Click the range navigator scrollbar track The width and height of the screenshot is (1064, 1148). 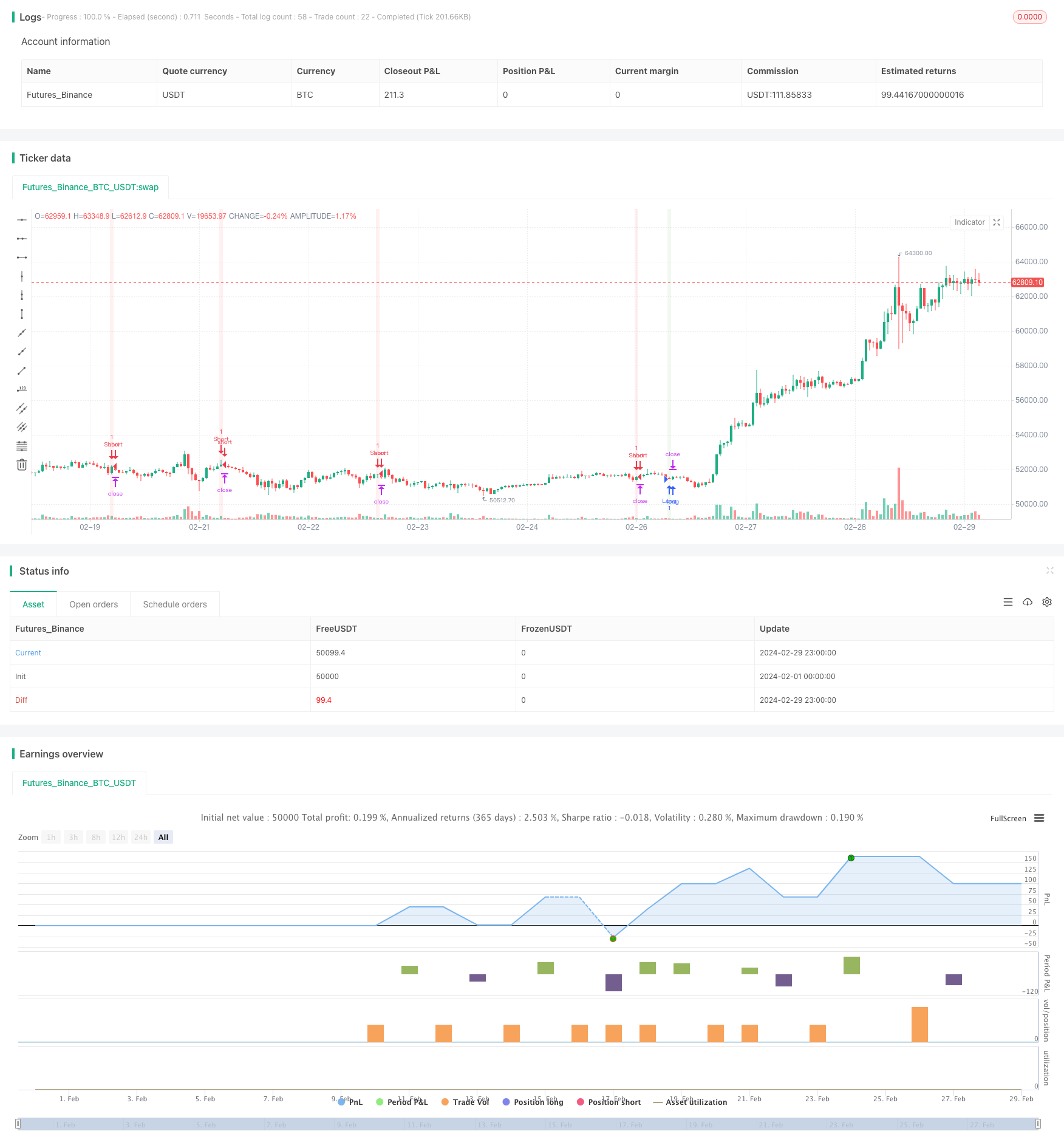(x=528, y=1124)
